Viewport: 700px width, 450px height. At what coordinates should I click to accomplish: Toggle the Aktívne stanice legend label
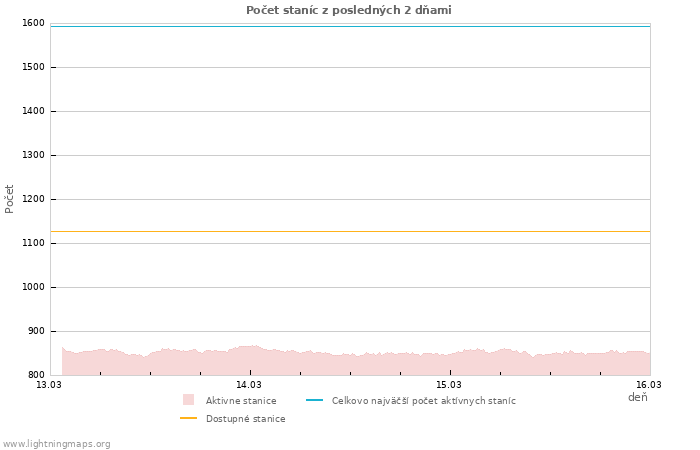coord(241,401)
